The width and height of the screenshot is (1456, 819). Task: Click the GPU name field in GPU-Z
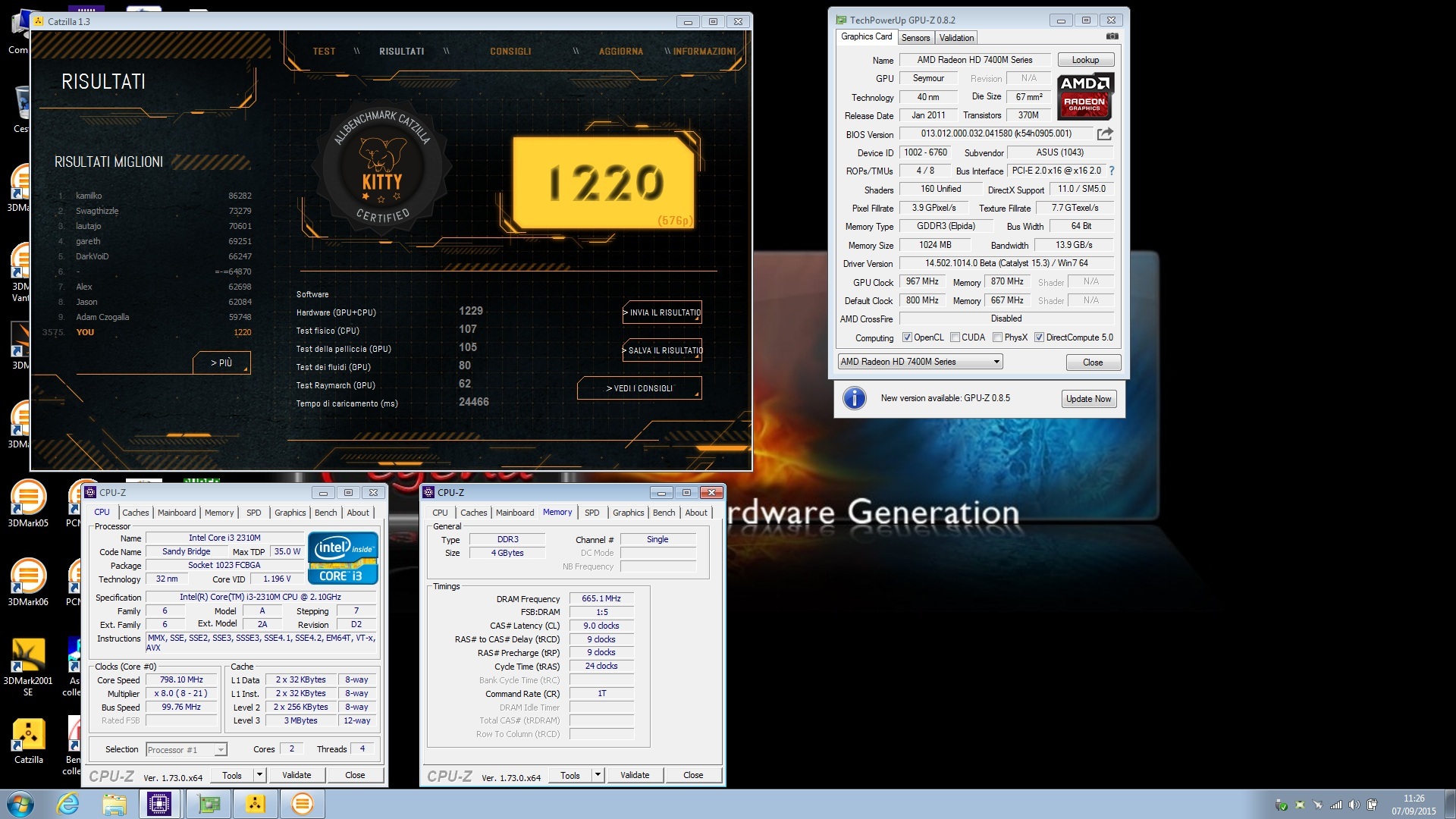[974, 60]
